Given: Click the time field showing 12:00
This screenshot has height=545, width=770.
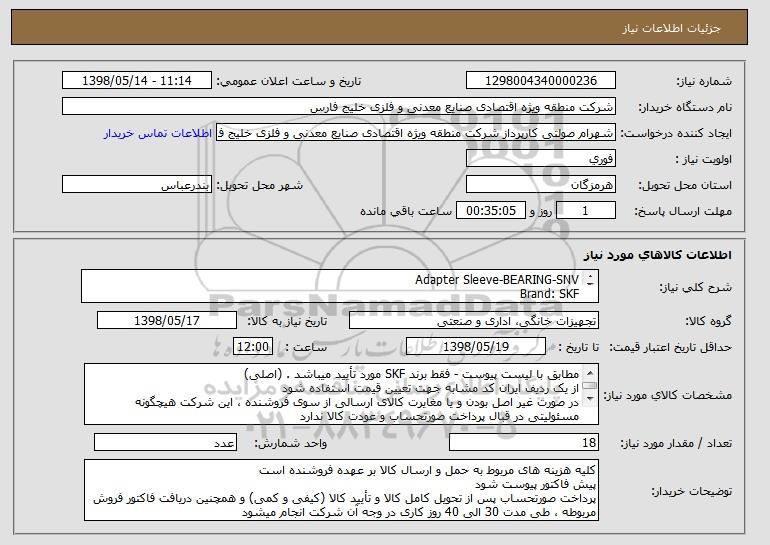Looking at the screenshot, I should [253, 347].
